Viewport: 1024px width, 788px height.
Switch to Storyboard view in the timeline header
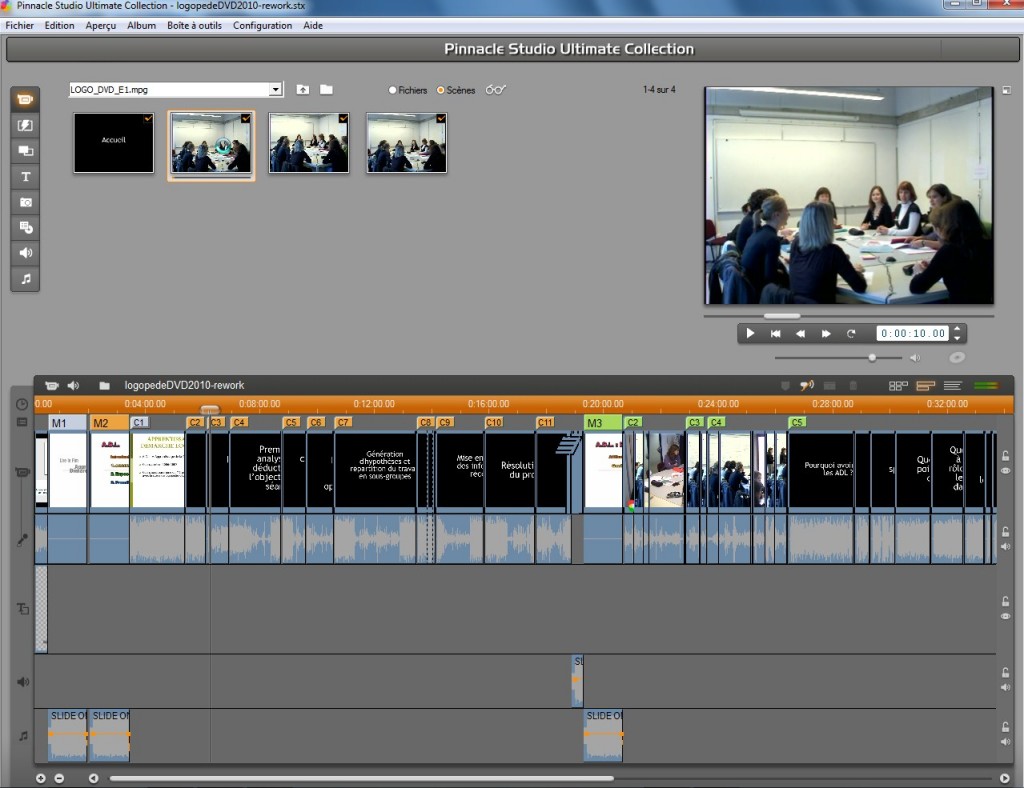click(x=898, y=385)
